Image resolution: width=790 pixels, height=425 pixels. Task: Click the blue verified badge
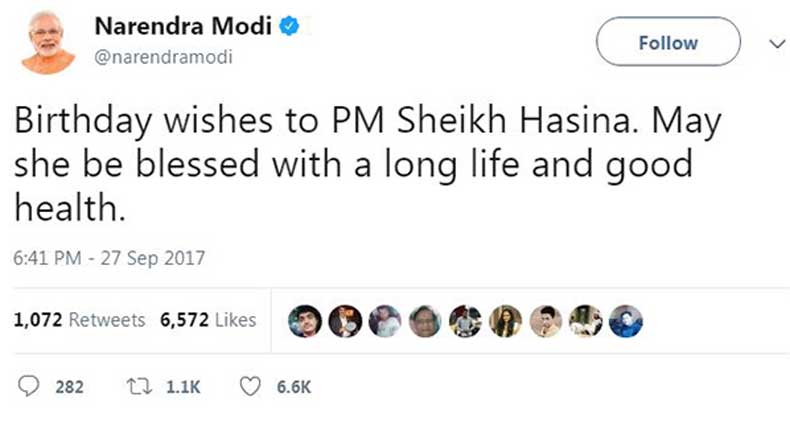289,28
